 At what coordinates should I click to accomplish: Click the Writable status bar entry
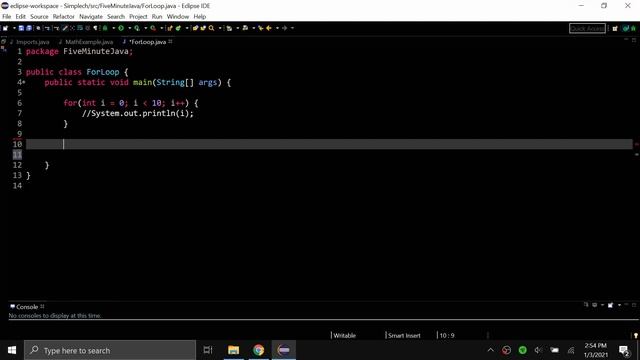pyautogui.click(x=344, y=336)
